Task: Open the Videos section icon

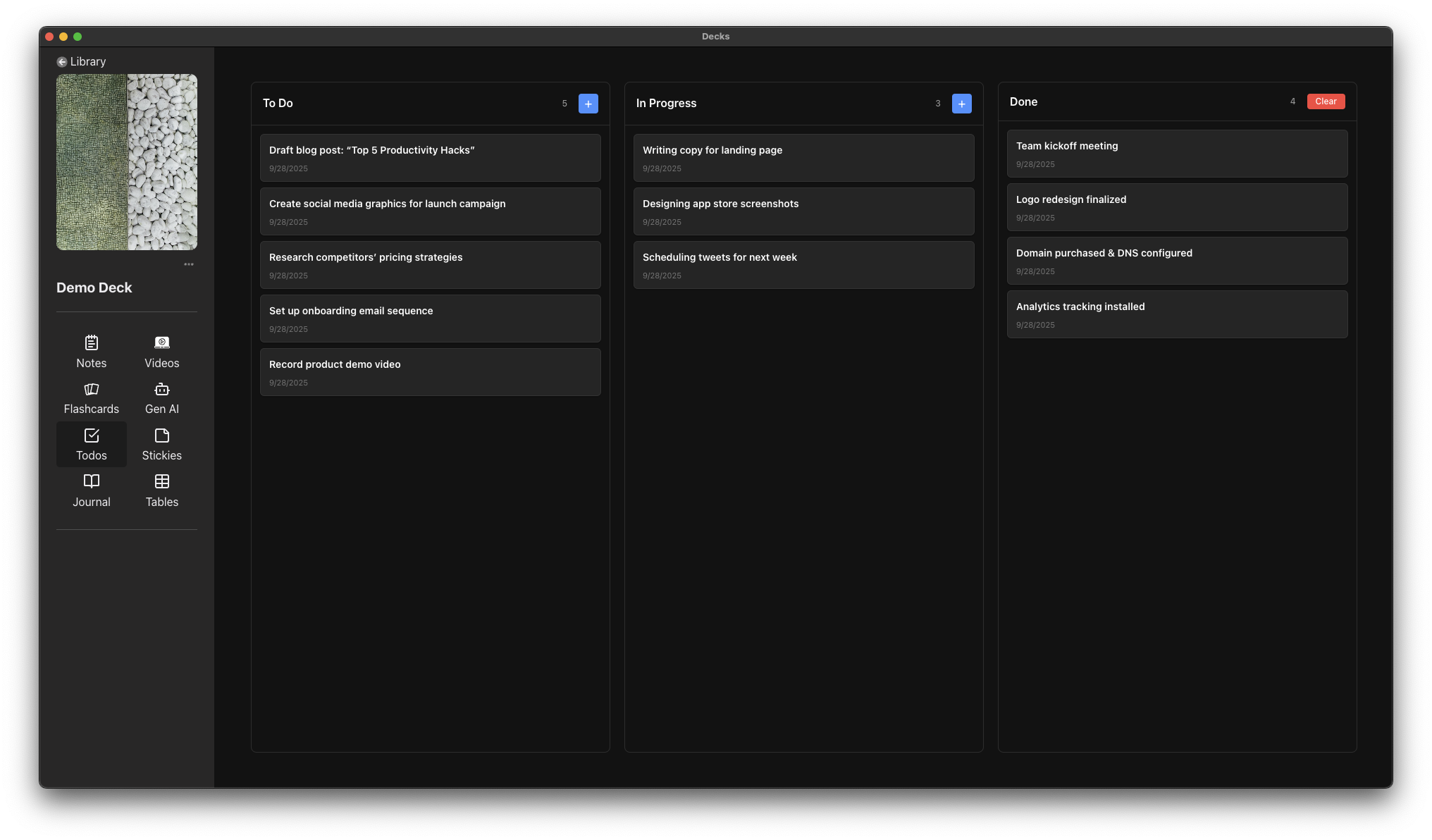Action: (x=162, y=343)
